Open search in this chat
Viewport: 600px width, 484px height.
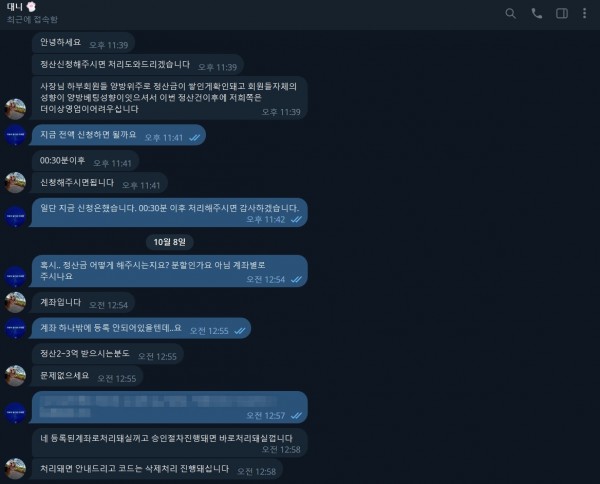pos(510,13)
